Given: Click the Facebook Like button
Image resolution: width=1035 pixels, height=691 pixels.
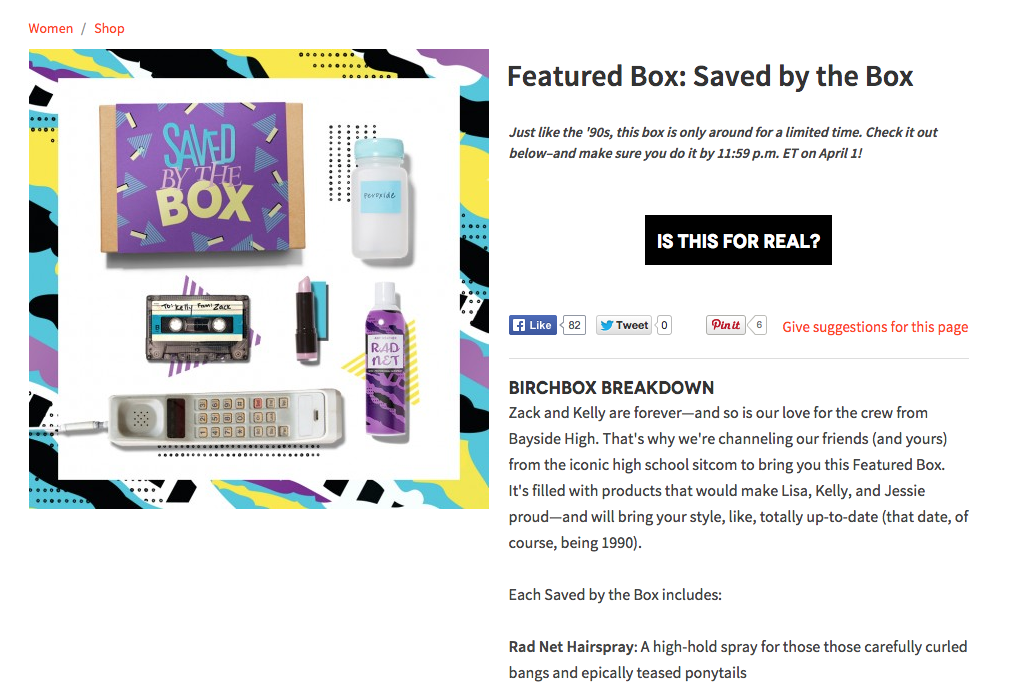Looking at the screenshot, I should pos(532,325).
